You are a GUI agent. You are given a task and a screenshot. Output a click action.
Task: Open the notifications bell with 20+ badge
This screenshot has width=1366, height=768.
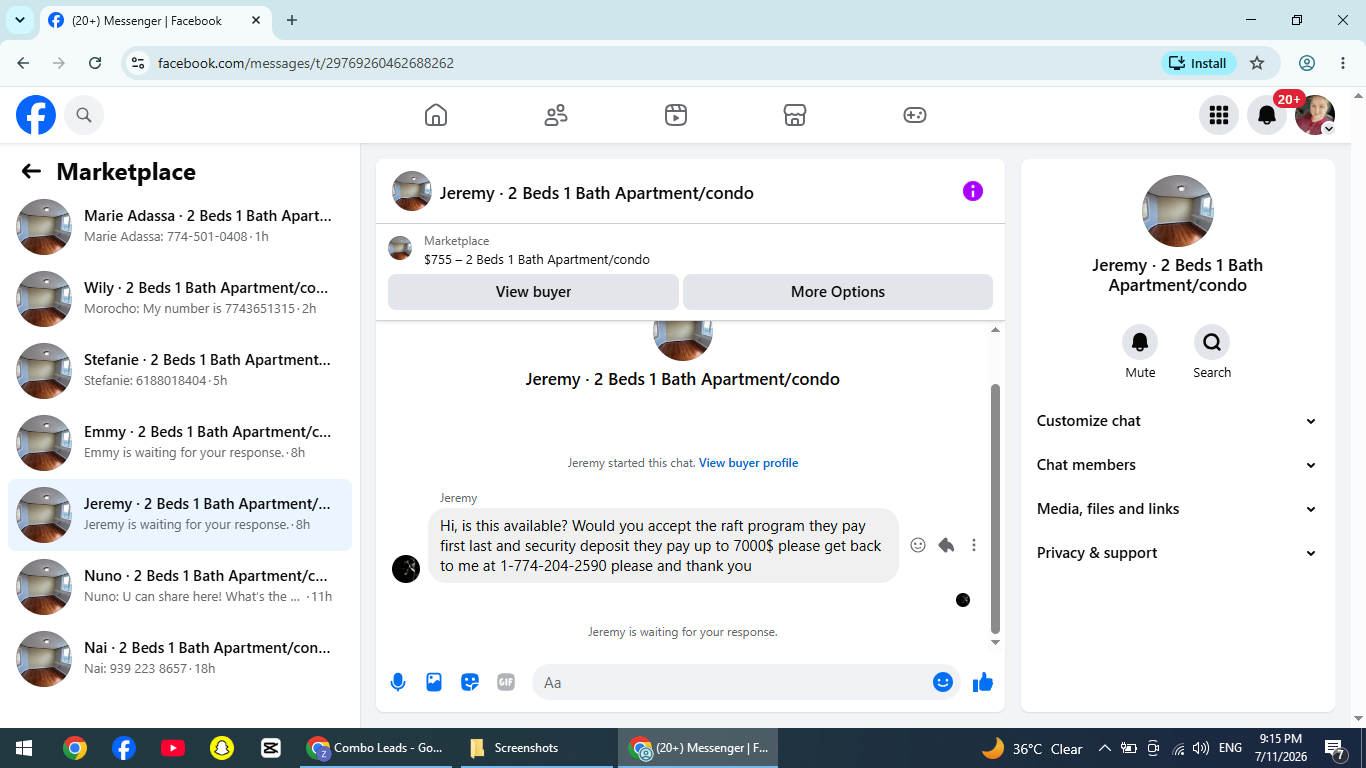(x=1267, y=115)
